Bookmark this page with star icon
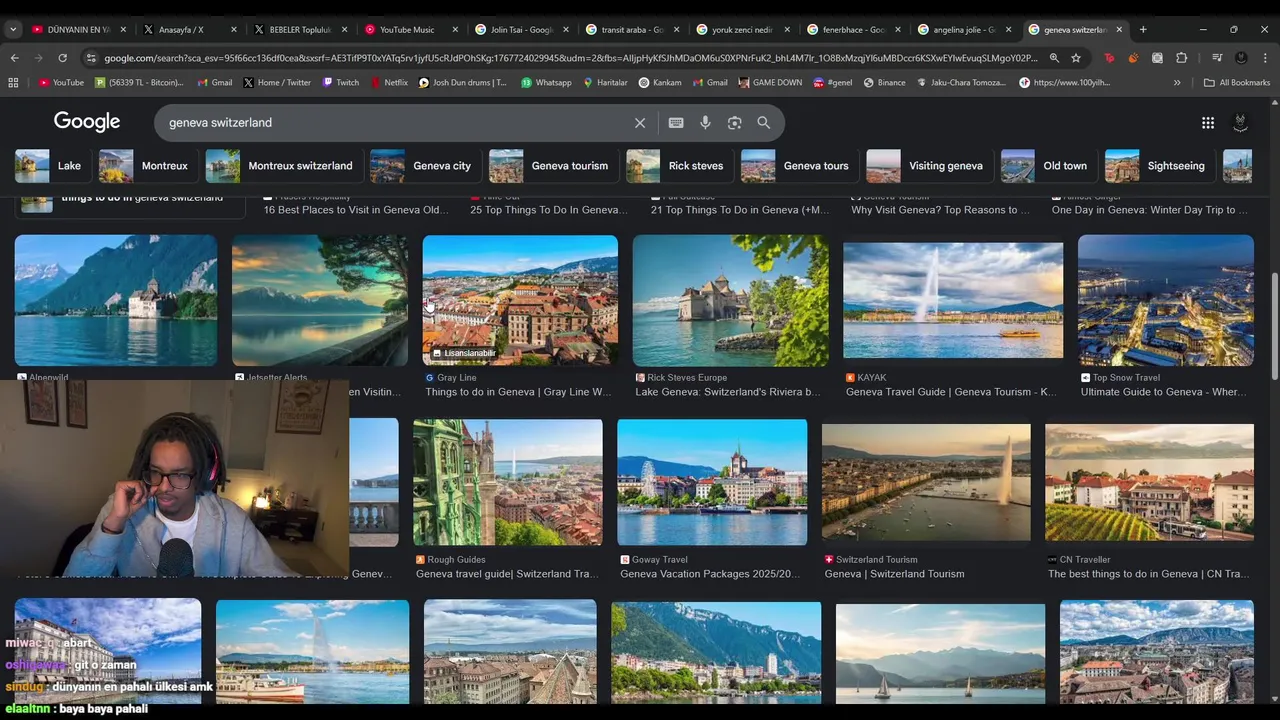Screen dimensions: 1280x720 pyautogui.click(x=1076, y=58)
